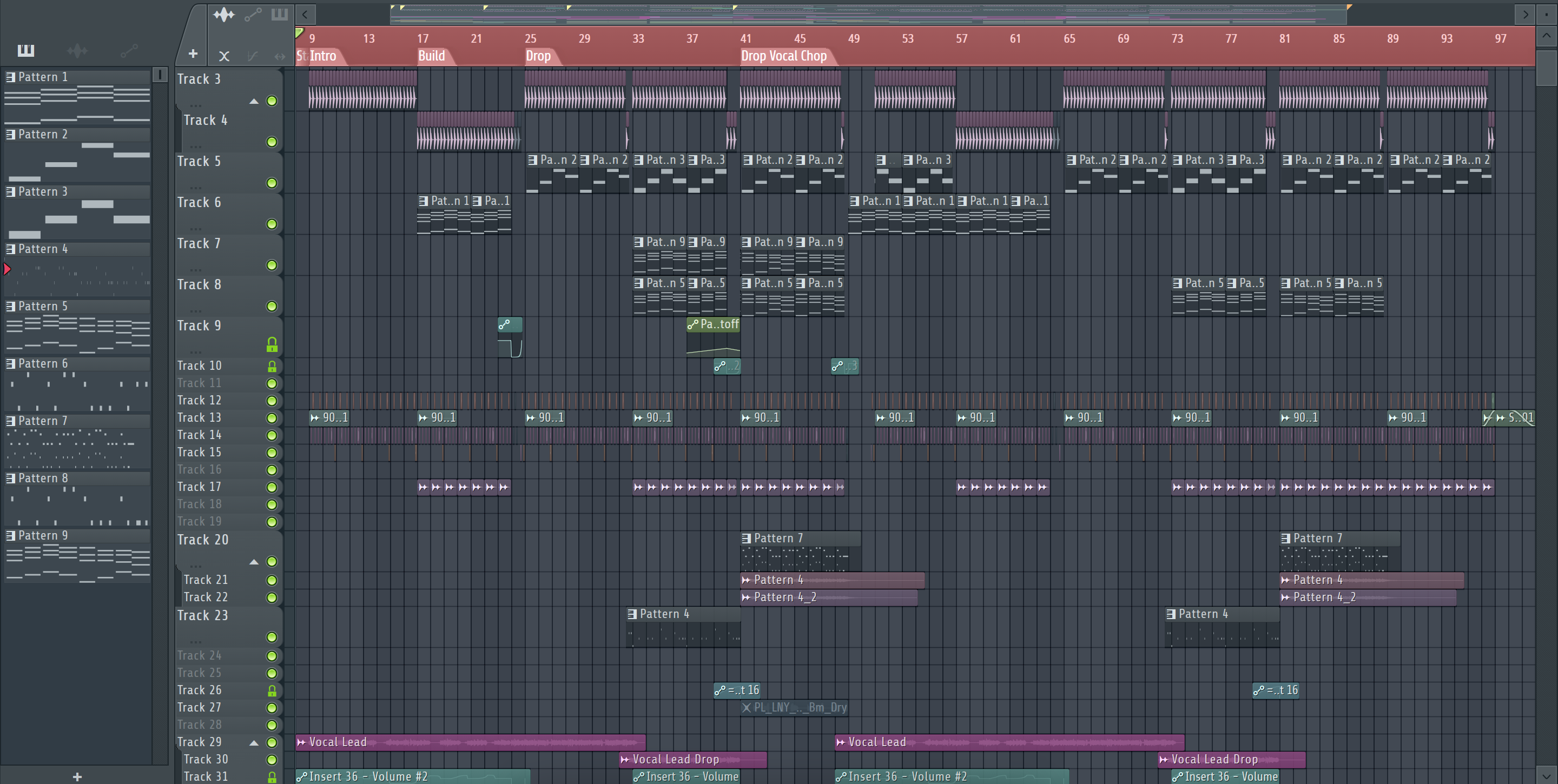This screenshot has width=1558, height=784.
Task: Show pattern clips in the picker panel
Action: click(x=25, y=51)
